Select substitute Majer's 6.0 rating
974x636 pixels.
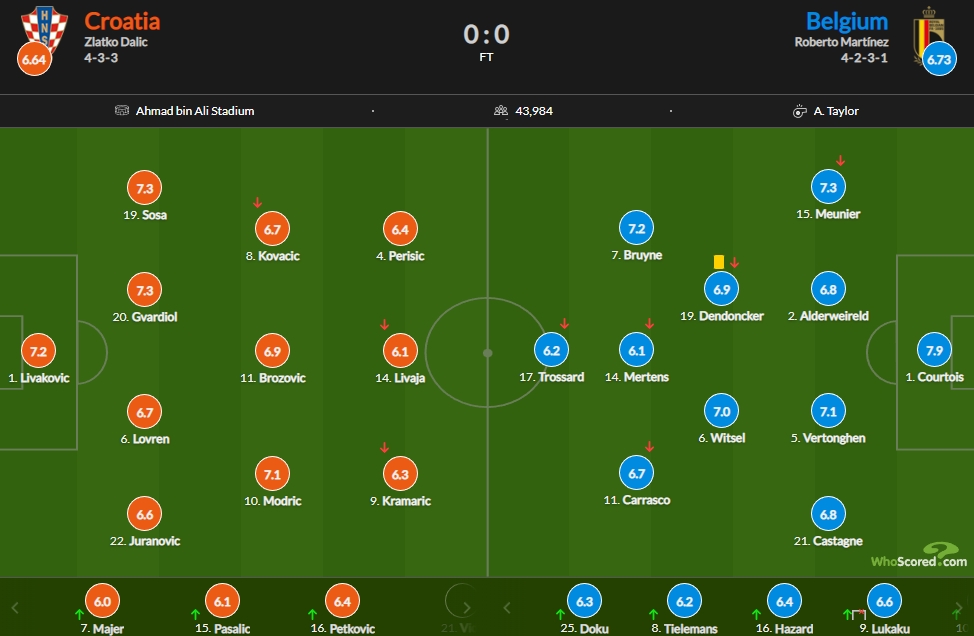[102, 601]
